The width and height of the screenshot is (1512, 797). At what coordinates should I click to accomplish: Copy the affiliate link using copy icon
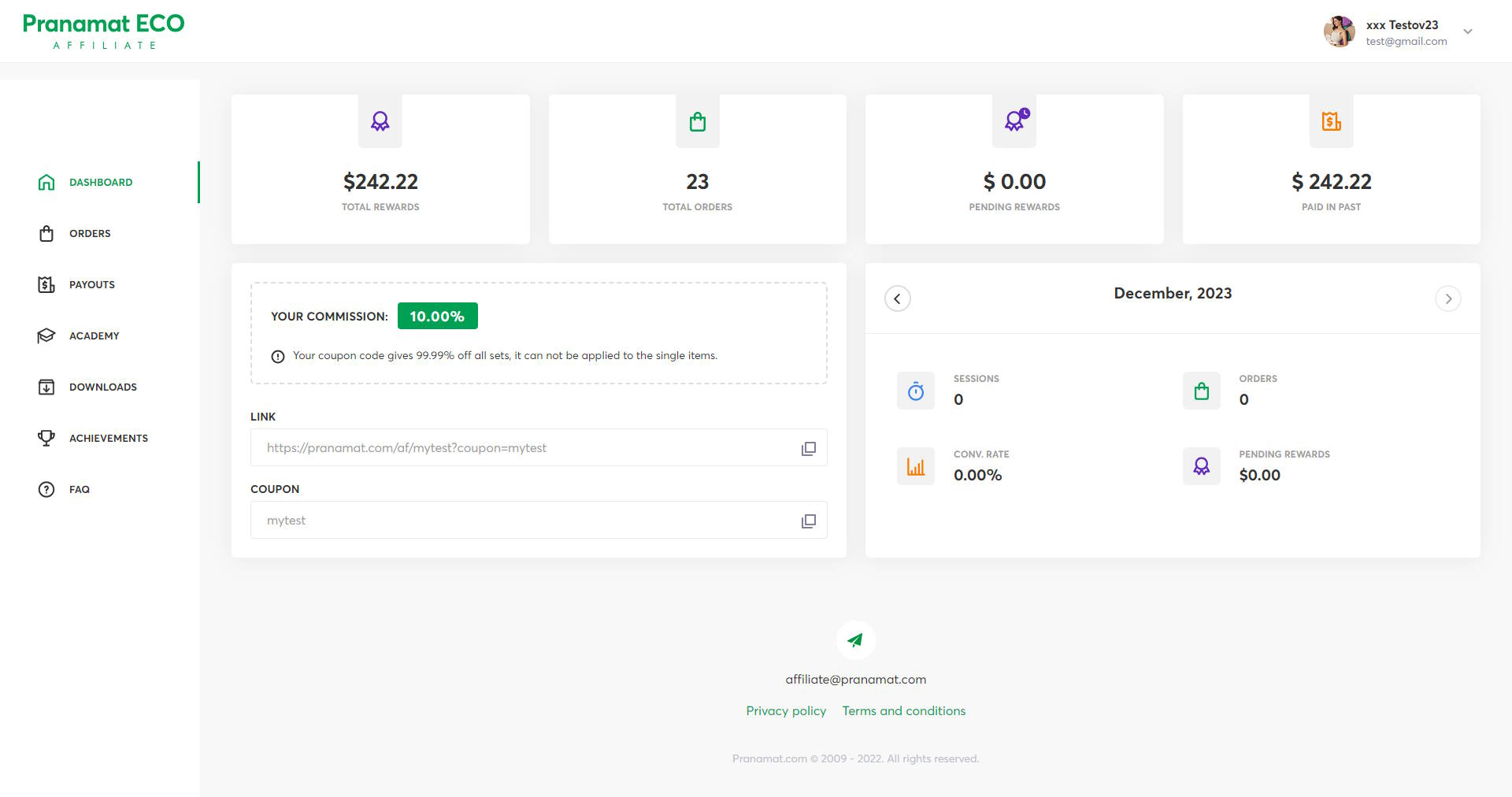pyautogui.click(x=808, y=448)
